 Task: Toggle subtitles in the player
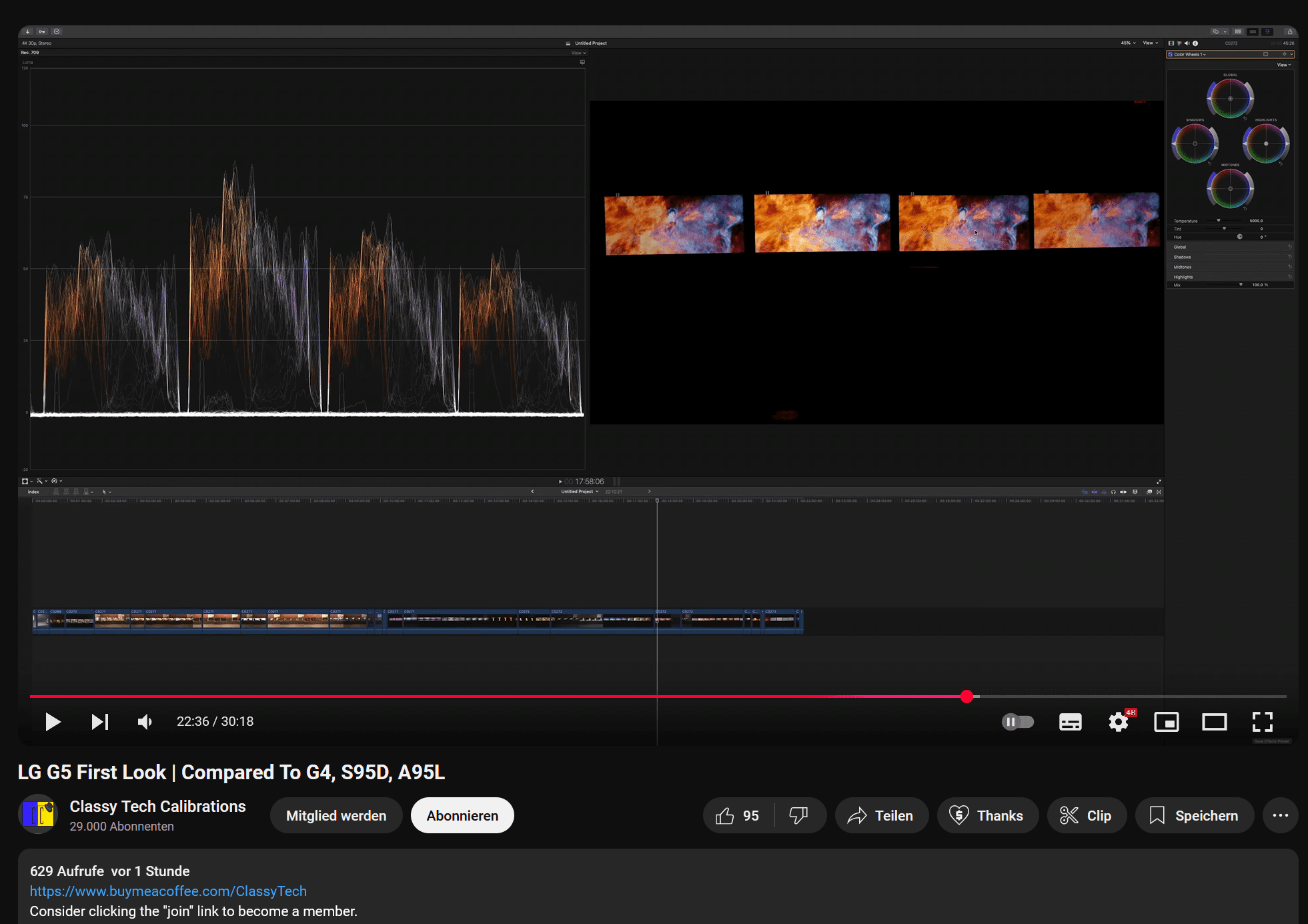coord(1070,722)
